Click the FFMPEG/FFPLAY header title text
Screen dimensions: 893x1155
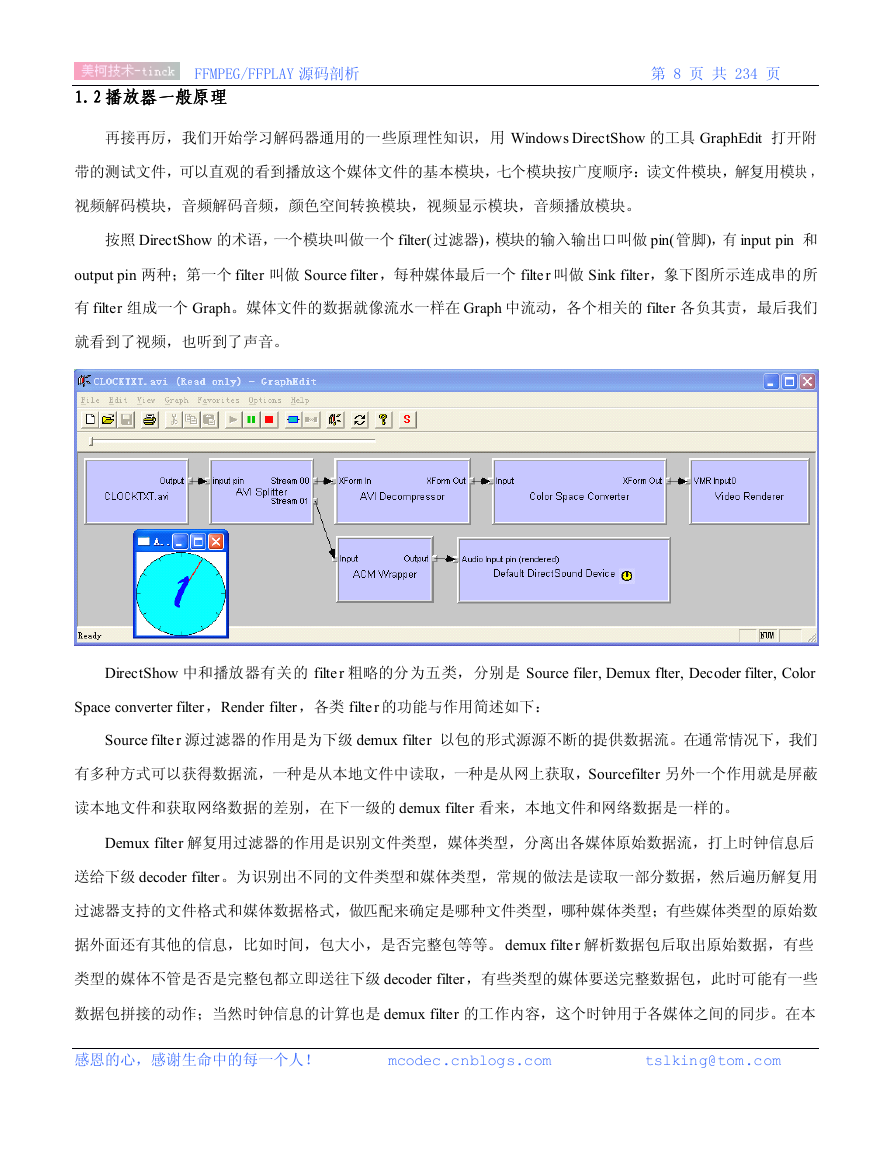click(x=276, y=74)
